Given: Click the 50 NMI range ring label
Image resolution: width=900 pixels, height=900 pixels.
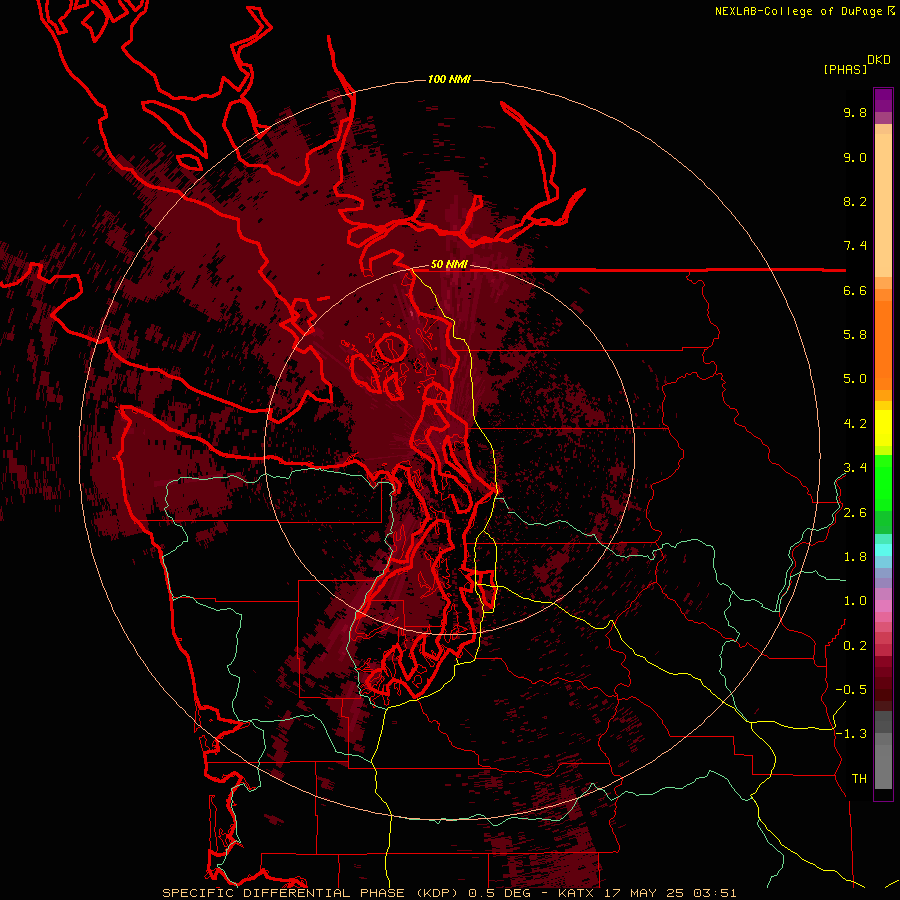Looking at the screenshot, I should (x=449, y=265).
